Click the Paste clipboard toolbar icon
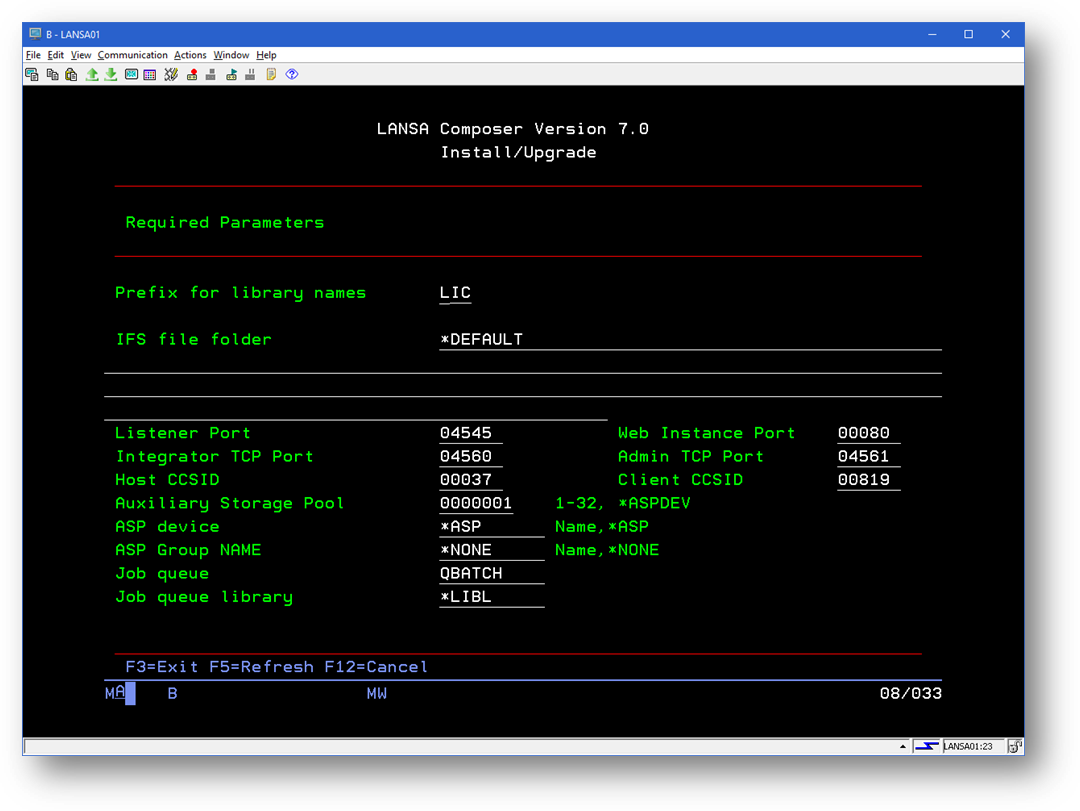 click(71, 74)
